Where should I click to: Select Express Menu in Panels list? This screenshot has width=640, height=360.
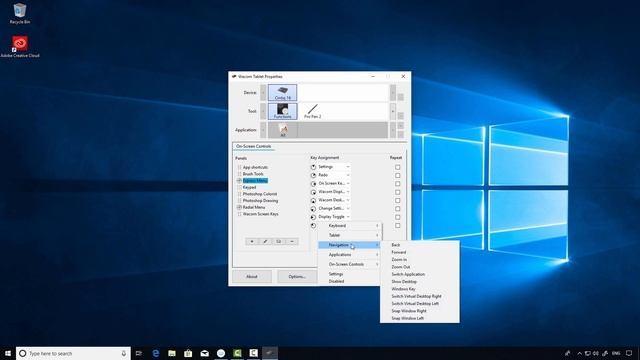[255, 181]
